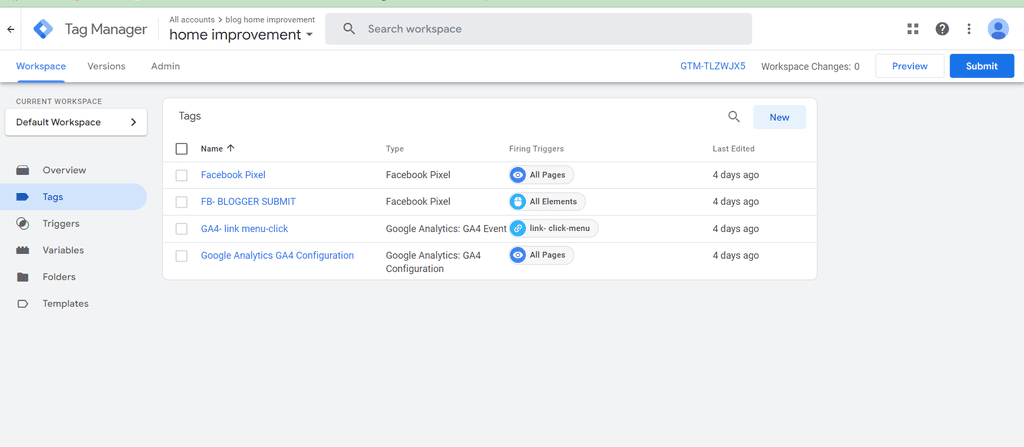Click the link- click-menu trigger chip
The image size is (1024, 447).
click(554, 229)
